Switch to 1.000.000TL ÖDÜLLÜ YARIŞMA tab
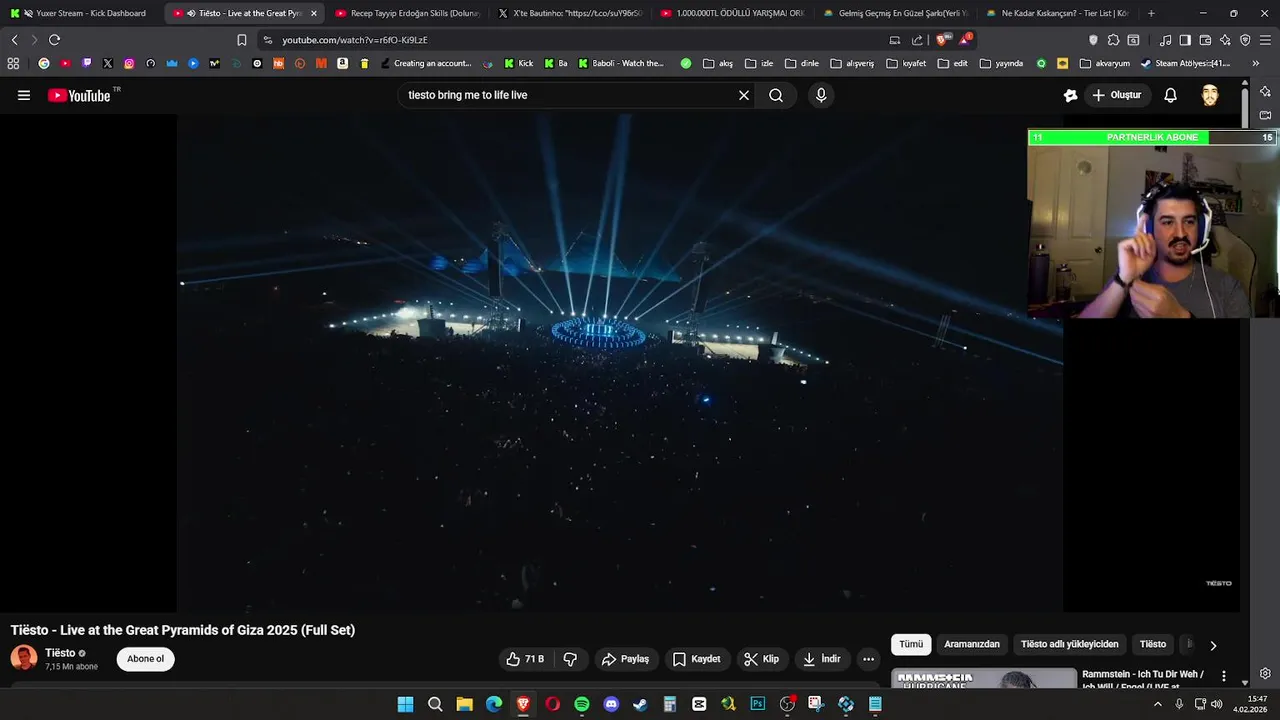 pyautogui.click(x=733, y=13)
